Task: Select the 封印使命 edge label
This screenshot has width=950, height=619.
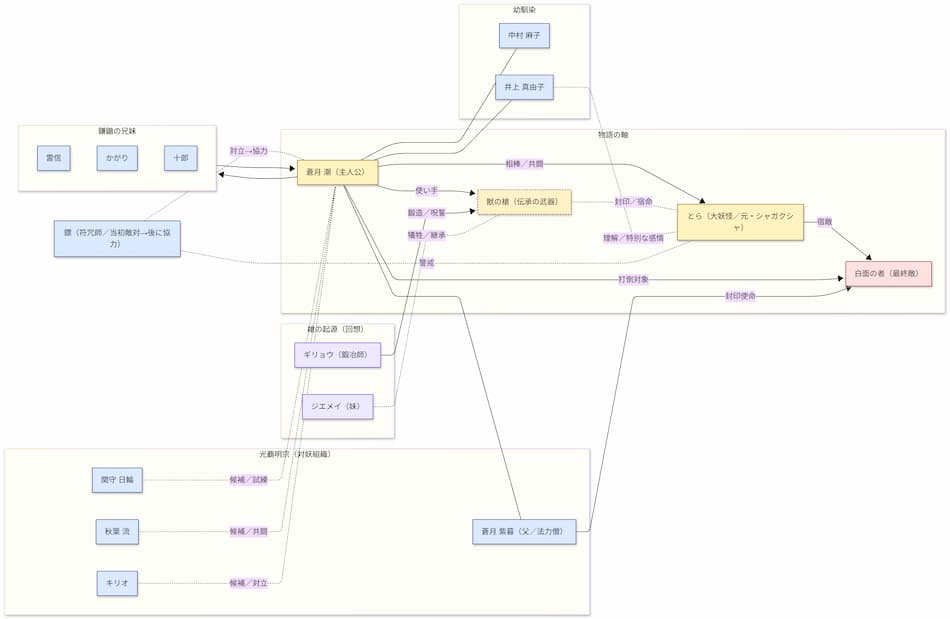Action: [740, 296]
